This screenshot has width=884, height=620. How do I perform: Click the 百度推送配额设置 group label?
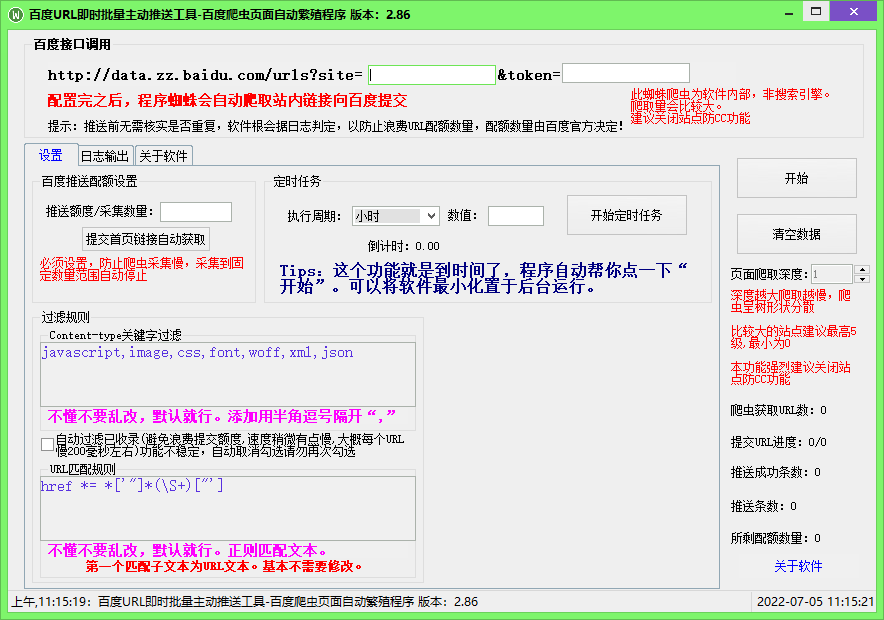coord(90,181)
